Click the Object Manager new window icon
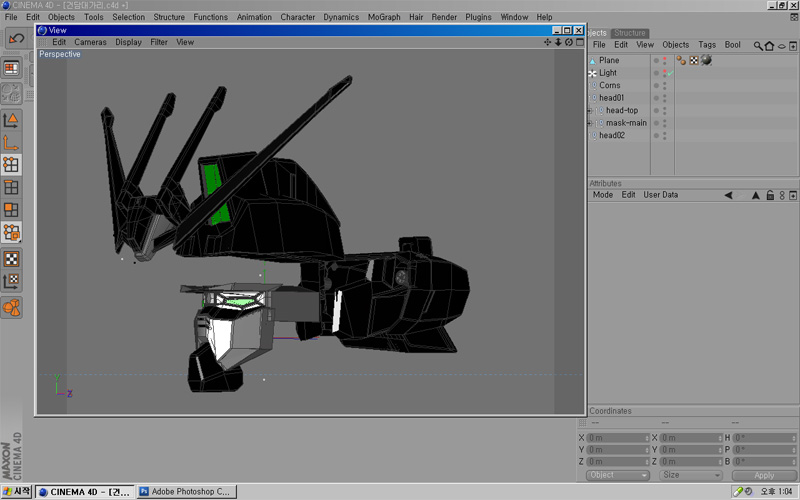 click(793, 46)
